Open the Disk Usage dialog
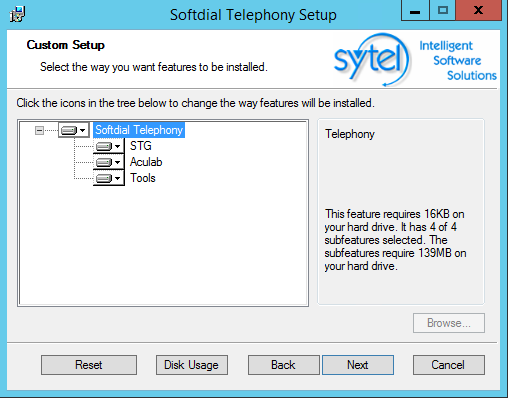The height and width of the screenshot is (398, 508). pos(192,365)
